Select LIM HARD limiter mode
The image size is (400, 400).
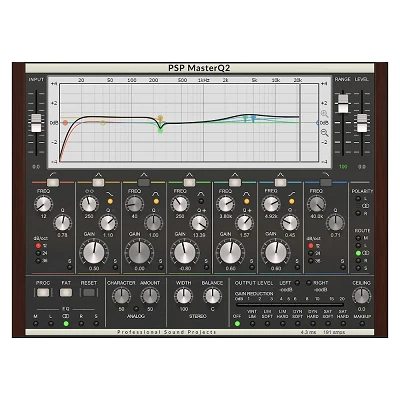click(282, 323)
